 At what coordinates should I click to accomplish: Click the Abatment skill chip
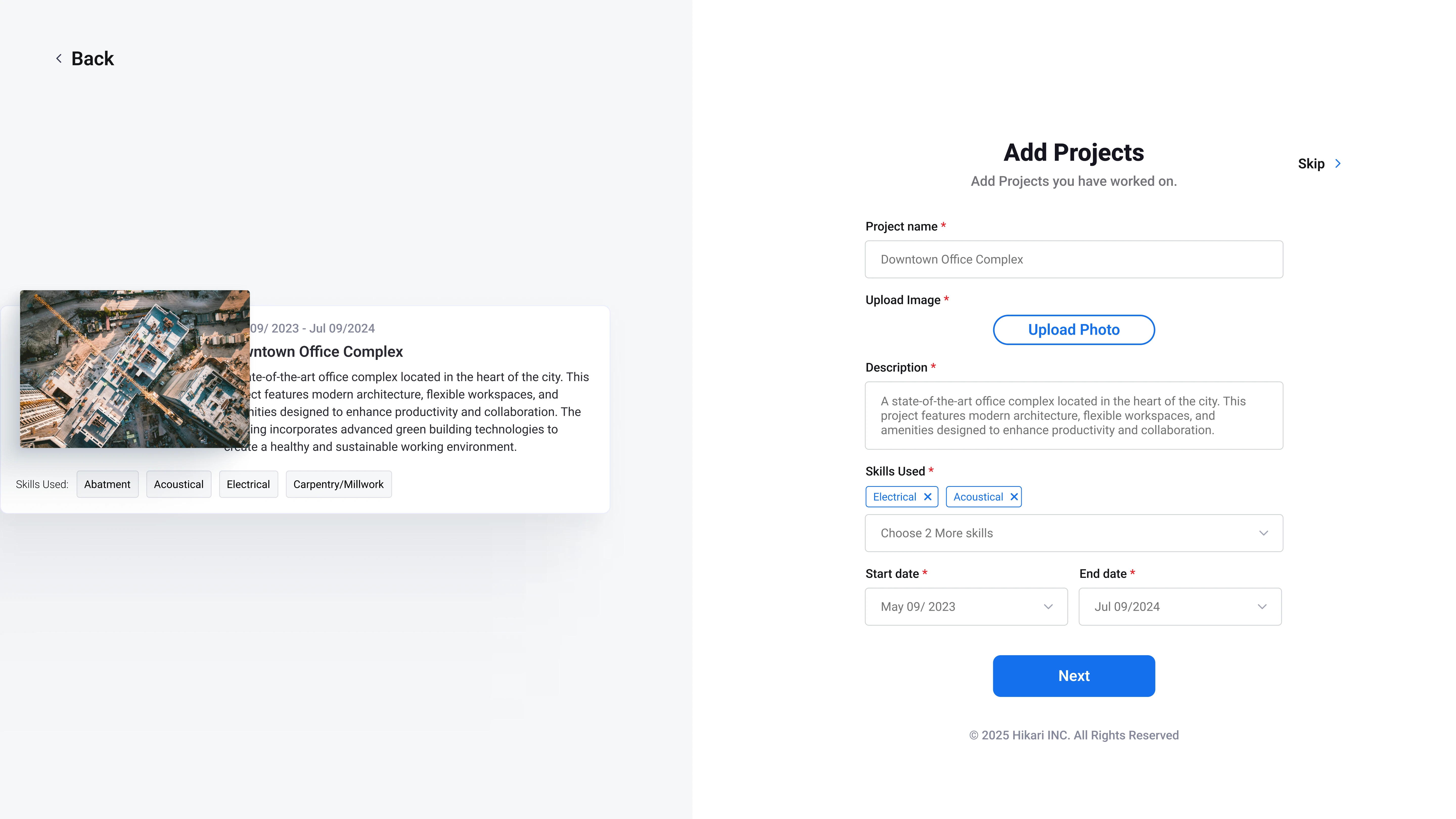click(107, 484)
